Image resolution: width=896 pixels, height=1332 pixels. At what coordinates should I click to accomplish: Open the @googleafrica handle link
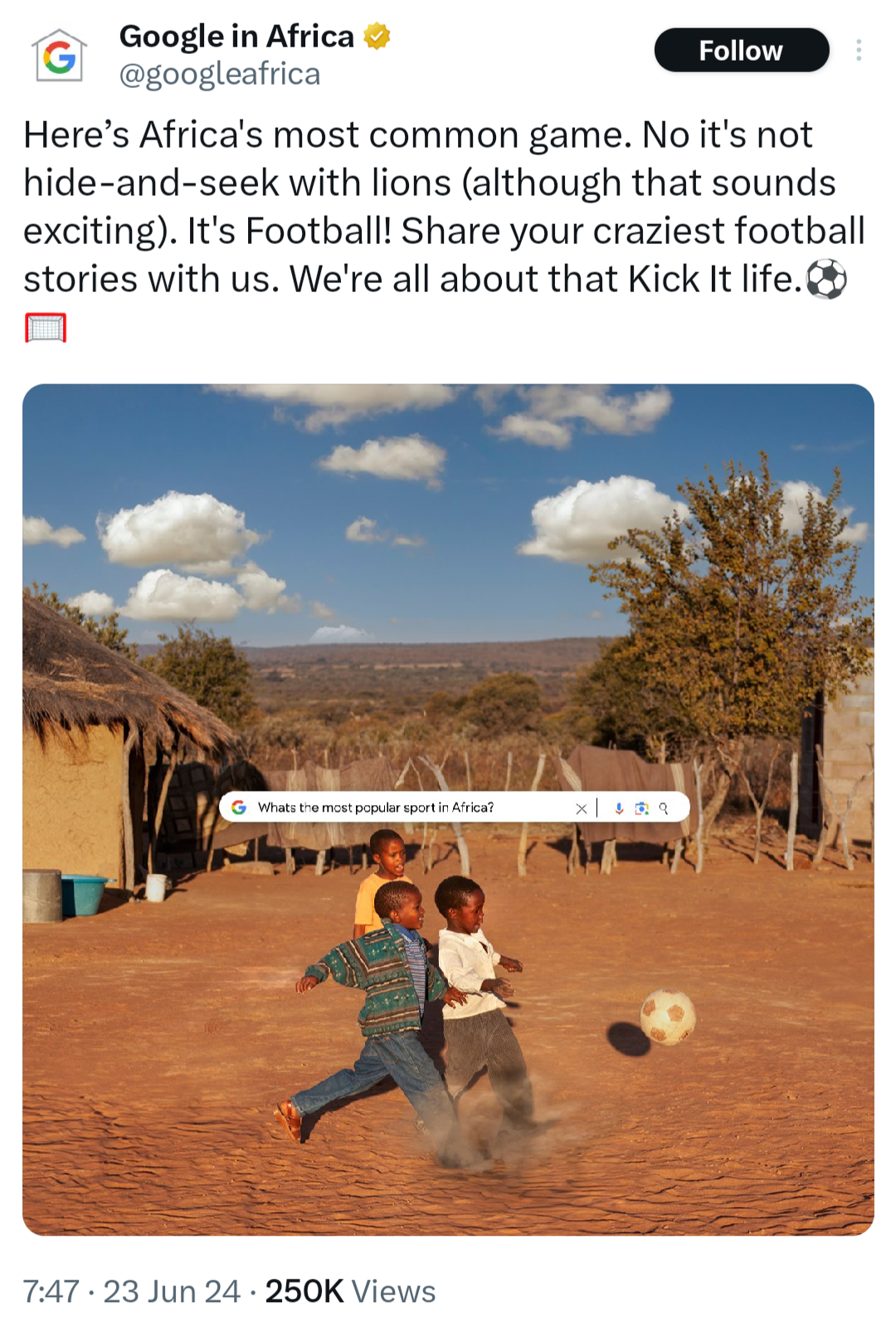pos(220,74)
